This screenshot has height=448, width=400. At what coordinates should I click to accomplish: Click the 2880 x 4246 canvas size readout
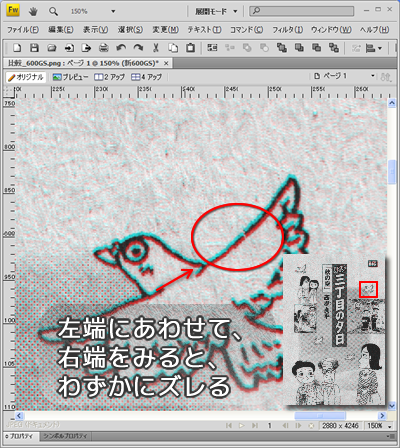[x=340, y=426]
